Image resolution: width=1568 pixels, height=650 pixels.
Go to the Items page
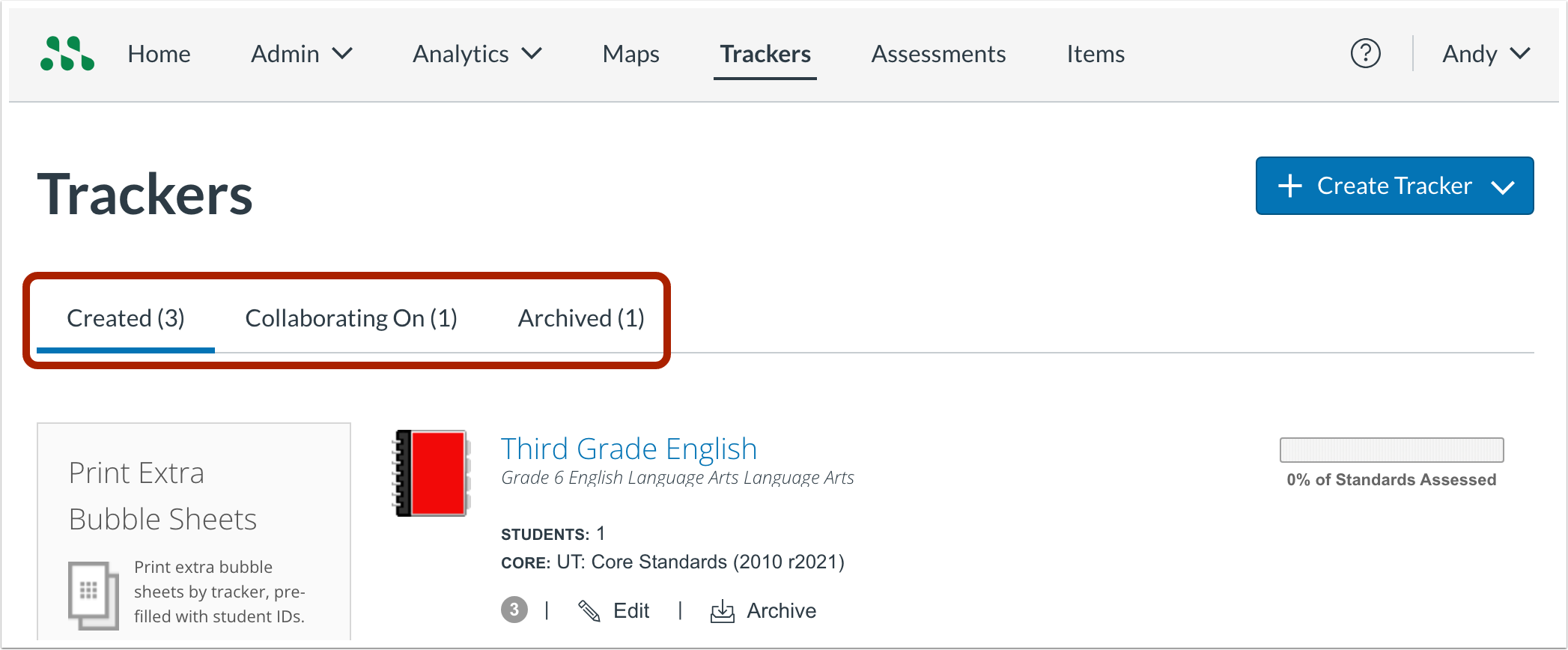click(1095, 53)
